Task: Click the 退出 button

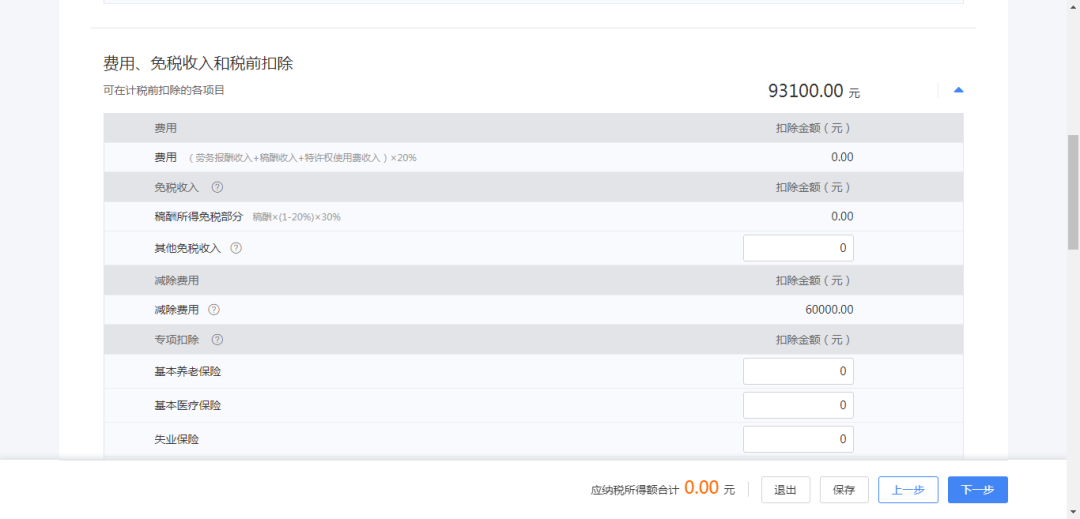Action: pos(785,490)
